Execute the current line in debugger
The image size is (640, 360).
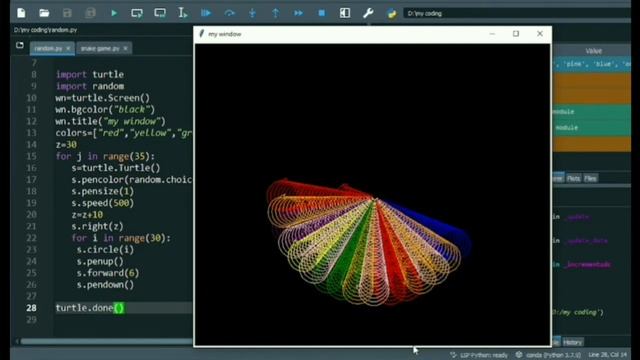(229, 13)
